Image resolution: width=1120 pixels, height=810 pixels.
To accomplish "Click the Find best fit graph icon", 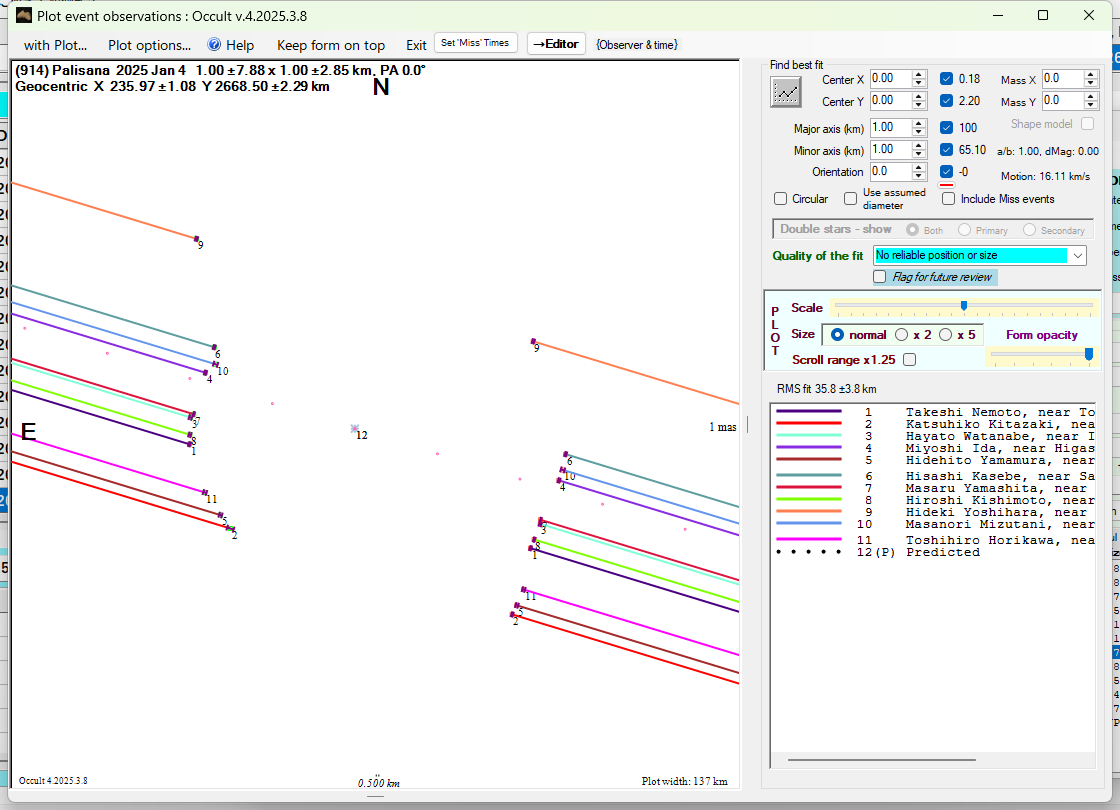I will [x=786, y=92].
